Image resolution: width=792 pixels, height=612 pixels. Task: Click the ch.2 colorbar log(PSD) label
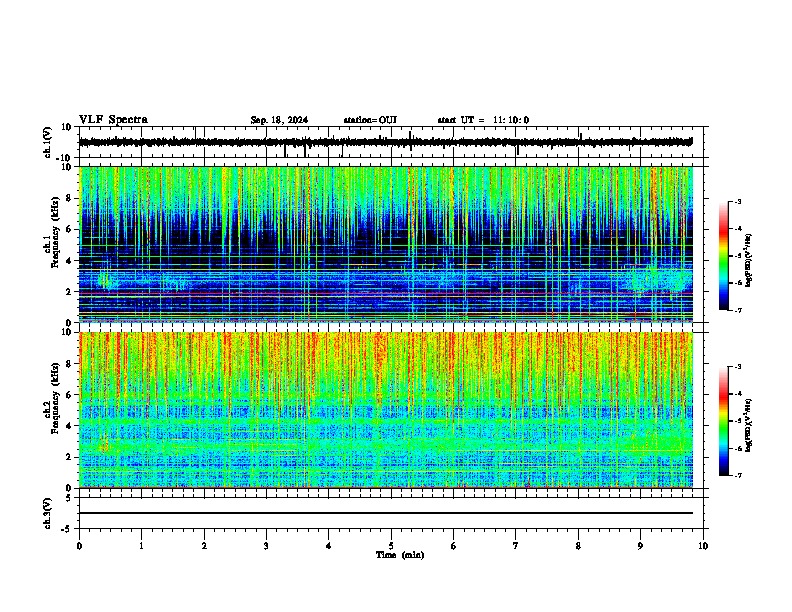[749, 425]
